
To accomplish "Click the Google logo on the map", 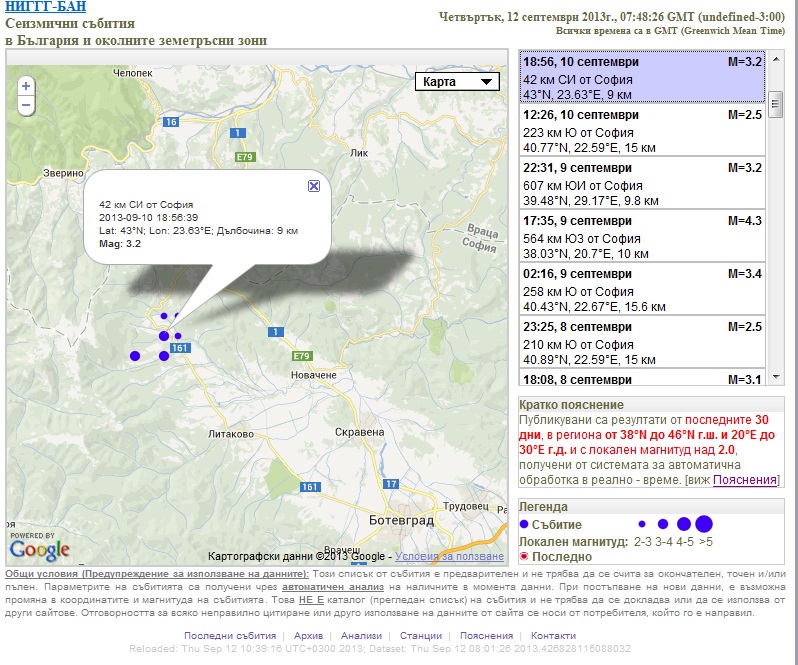I will tap(39, 550).
